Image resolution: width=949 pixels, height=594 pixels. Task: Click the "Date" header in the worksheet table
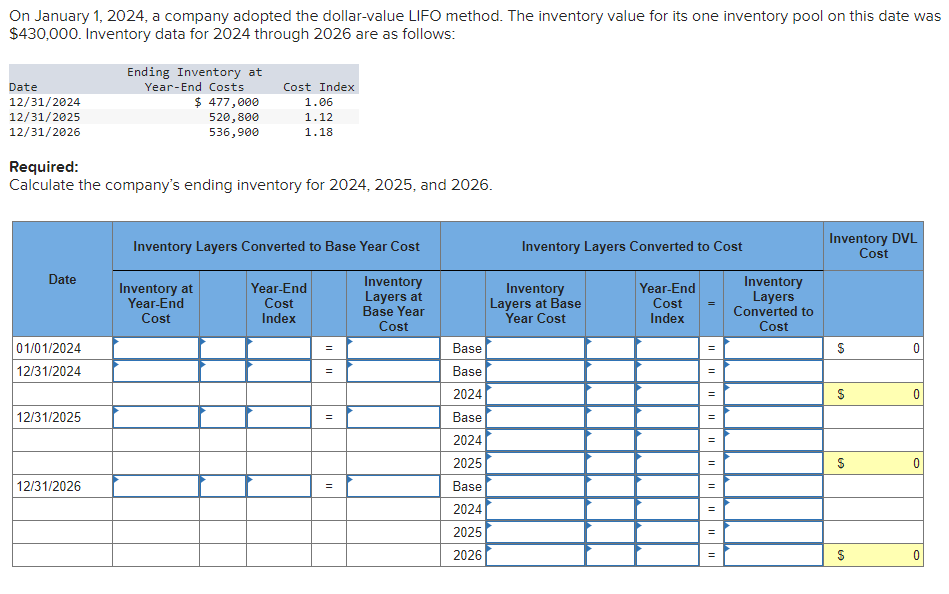62,279
